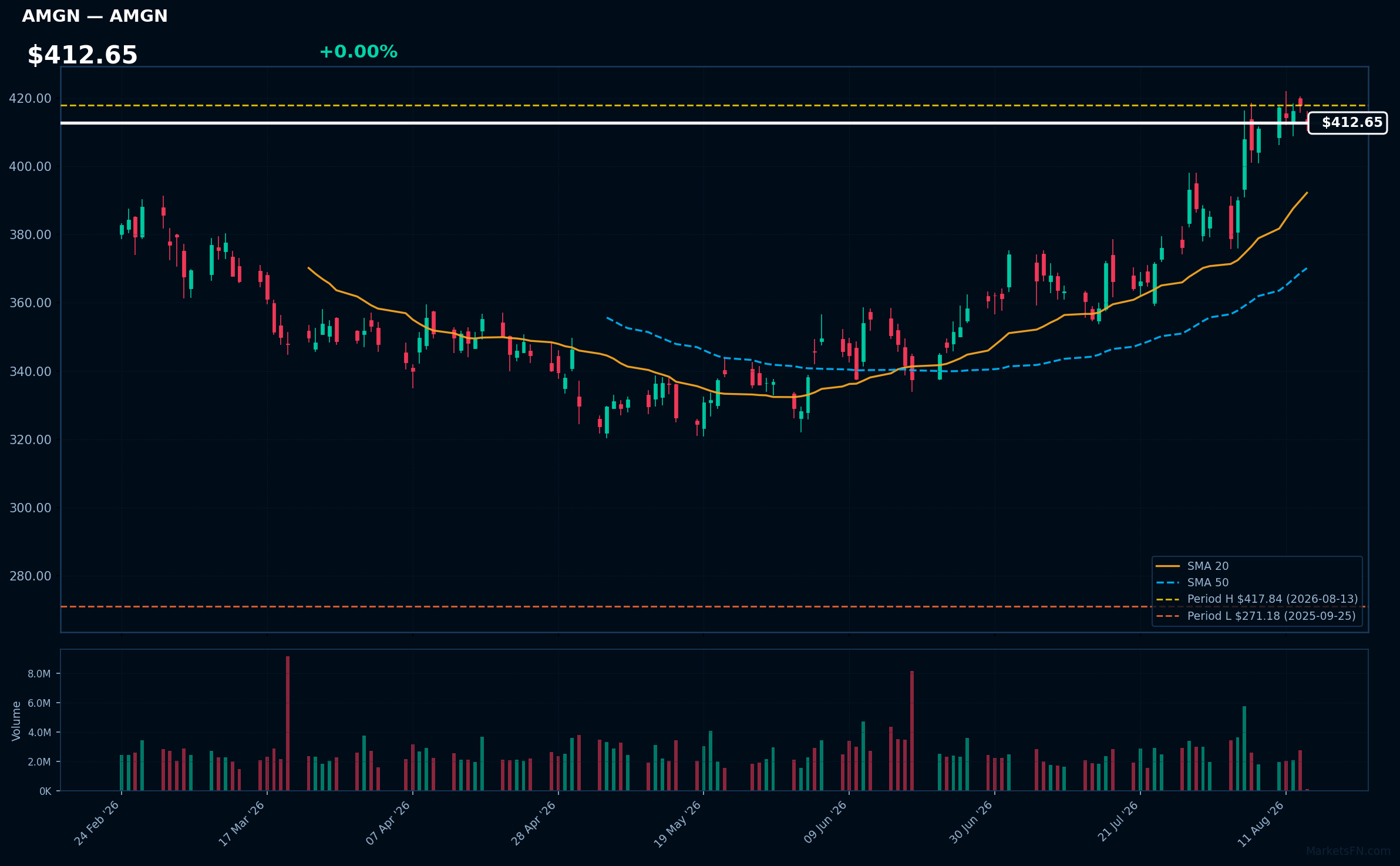Viewport: 1400px width, 866px height.
Task: Click the AMGN — AMGN chart title
Action: tap(95, 16)
